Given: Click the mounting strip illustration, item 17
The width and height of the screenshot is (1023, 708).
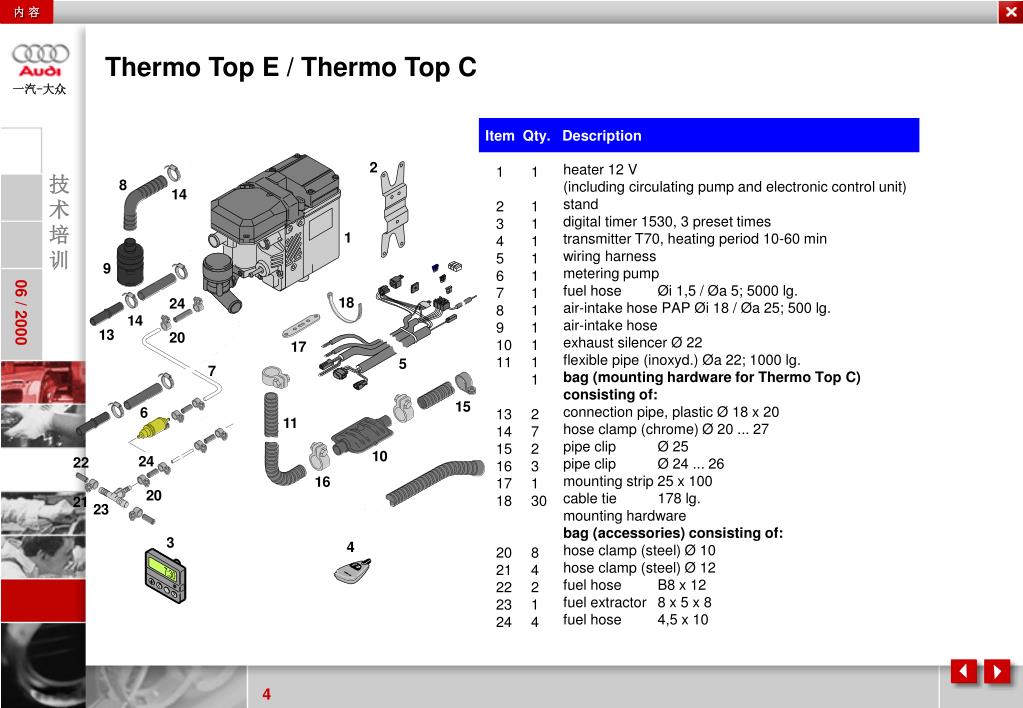Looking at the screenshot, I should click(x=301, y=325).
